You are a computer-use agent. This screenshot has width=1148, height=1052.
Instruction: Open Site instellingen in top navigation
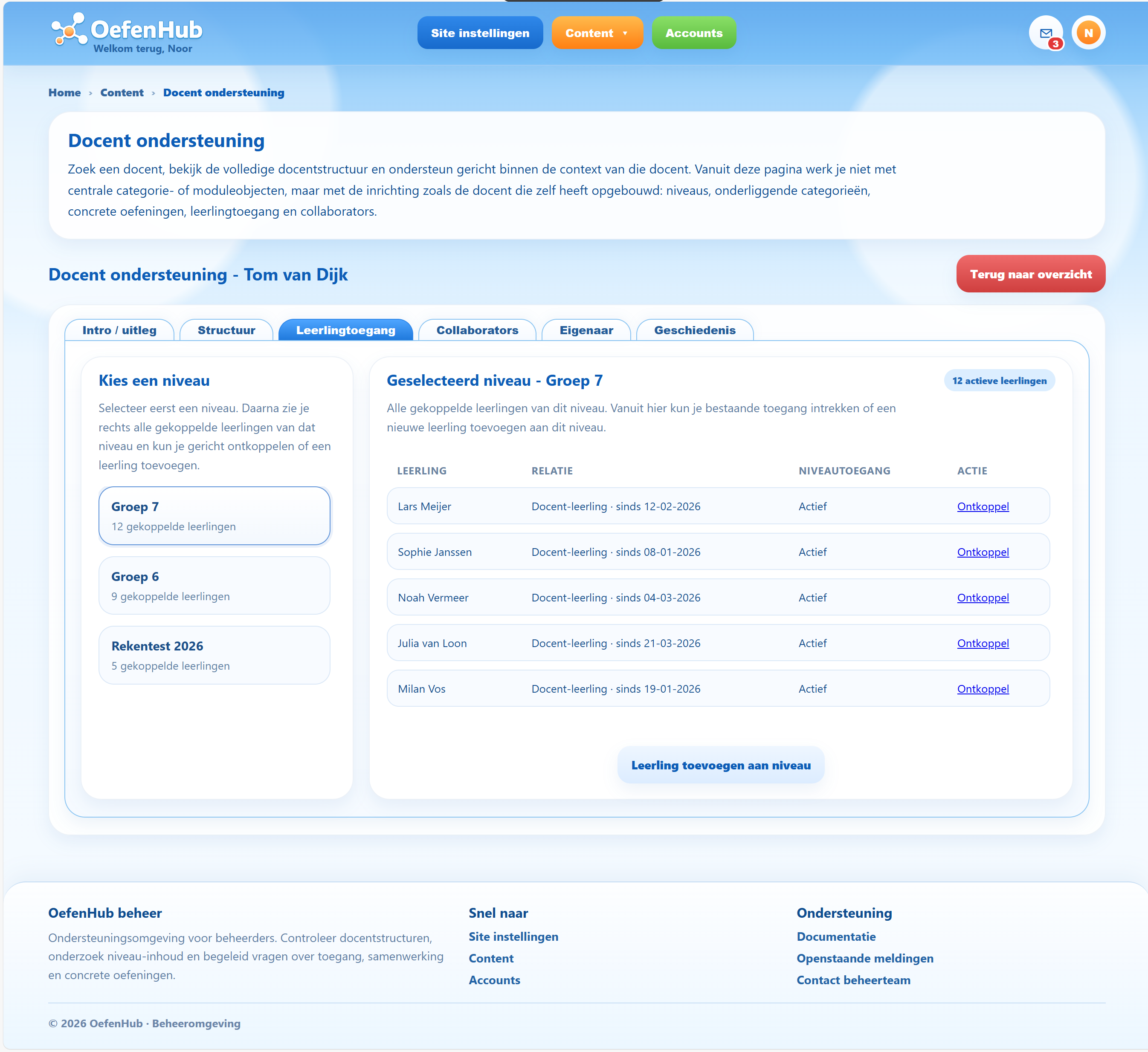480,33
